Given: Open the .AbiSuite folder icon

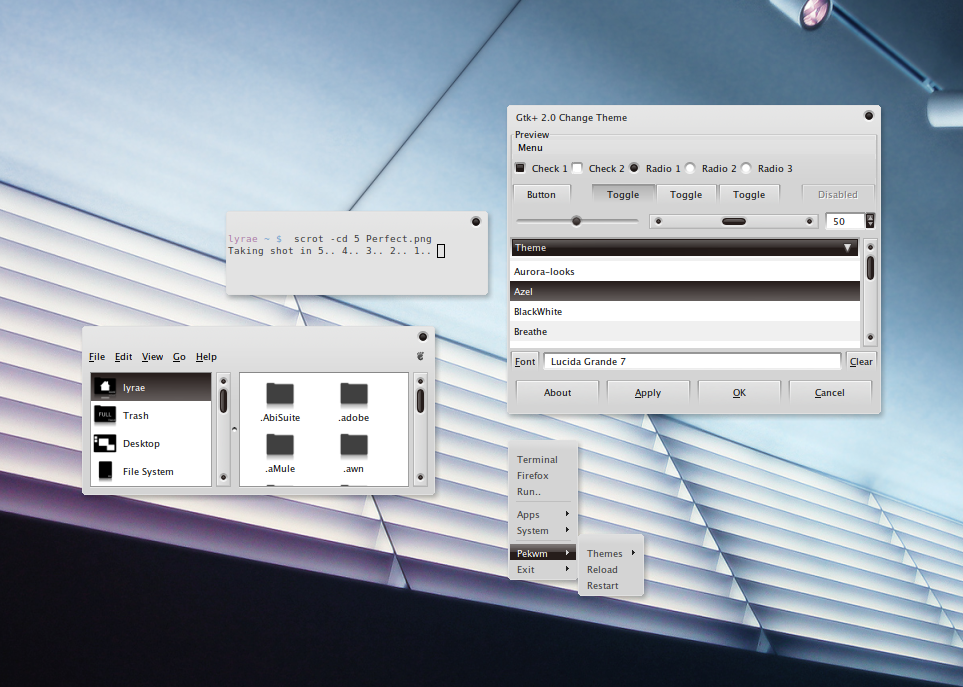Looking at the screenshot, I should [x=280, y=394].
